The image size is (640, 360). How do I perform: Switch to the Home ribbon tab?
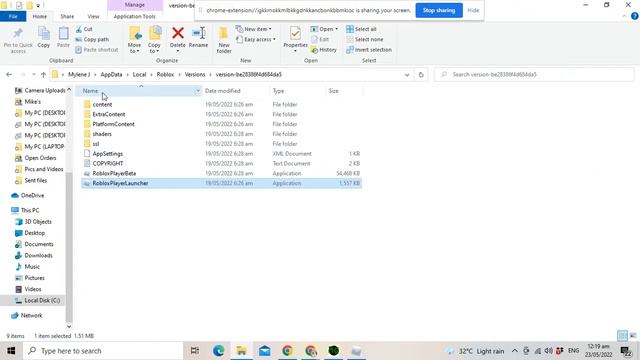(x=40, y=16)
